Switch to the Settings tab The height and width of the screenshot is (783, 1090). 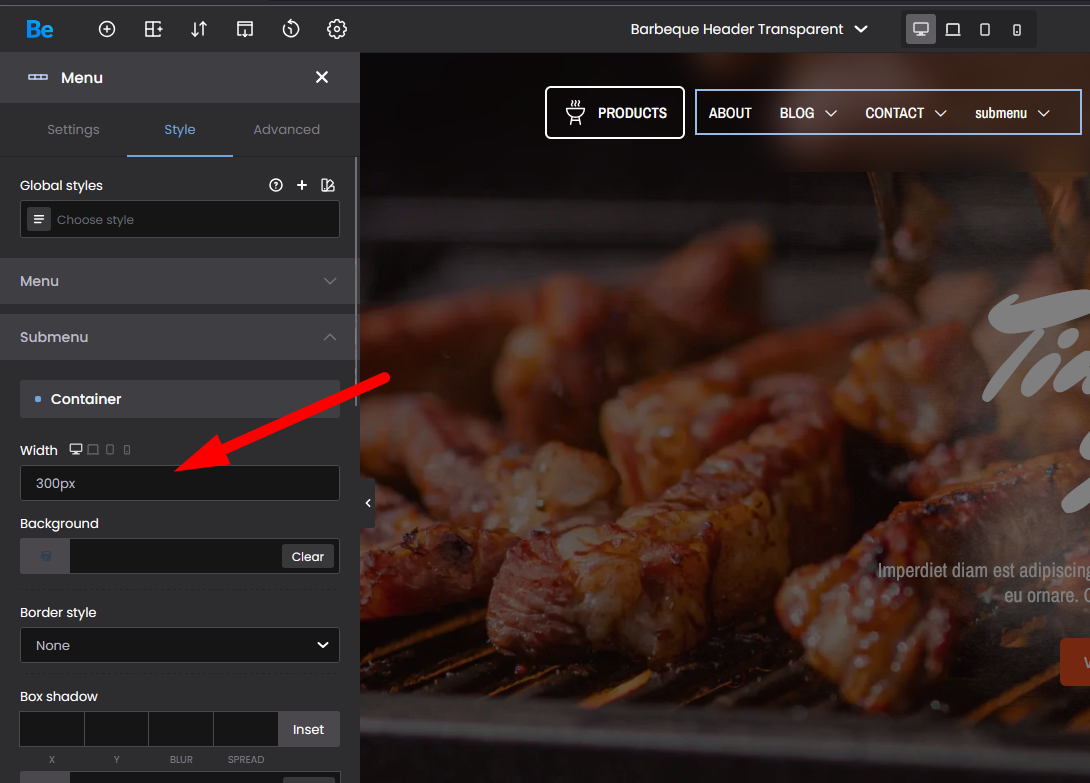click(73, 129)
